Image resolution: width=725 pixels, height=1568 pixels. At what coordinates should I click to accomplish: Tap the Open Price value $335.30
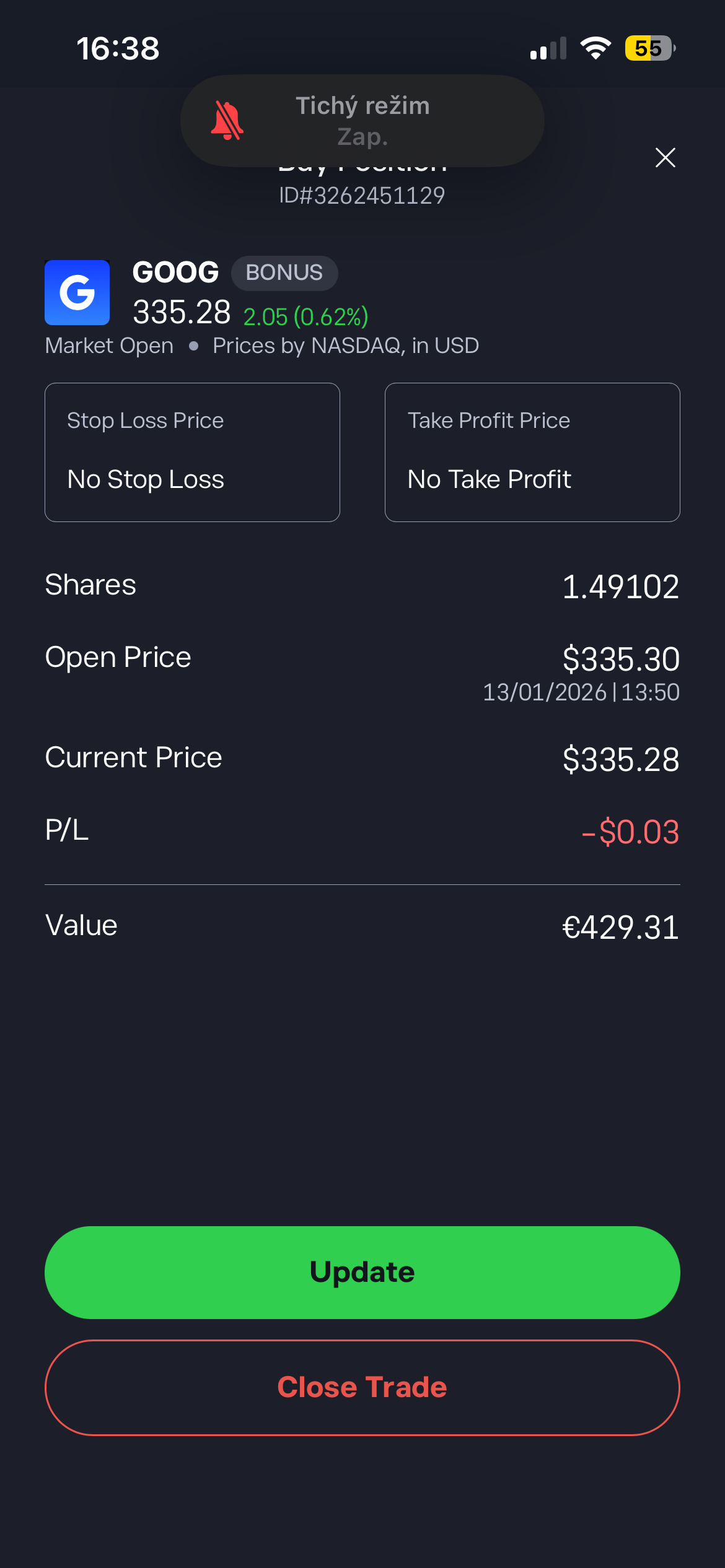(621, 659)
